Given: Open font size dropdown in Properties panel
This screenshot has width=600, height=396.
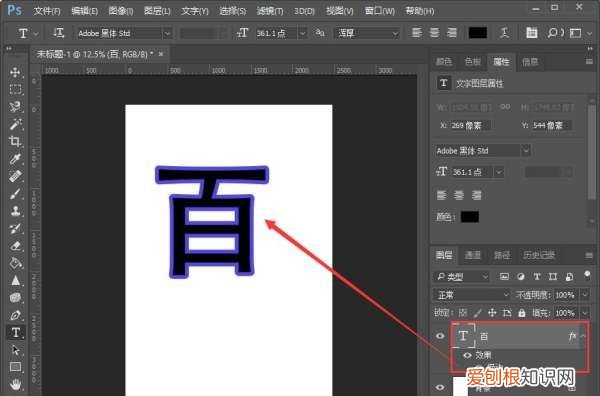Looking at the screenshot, I should coord(499,172).
